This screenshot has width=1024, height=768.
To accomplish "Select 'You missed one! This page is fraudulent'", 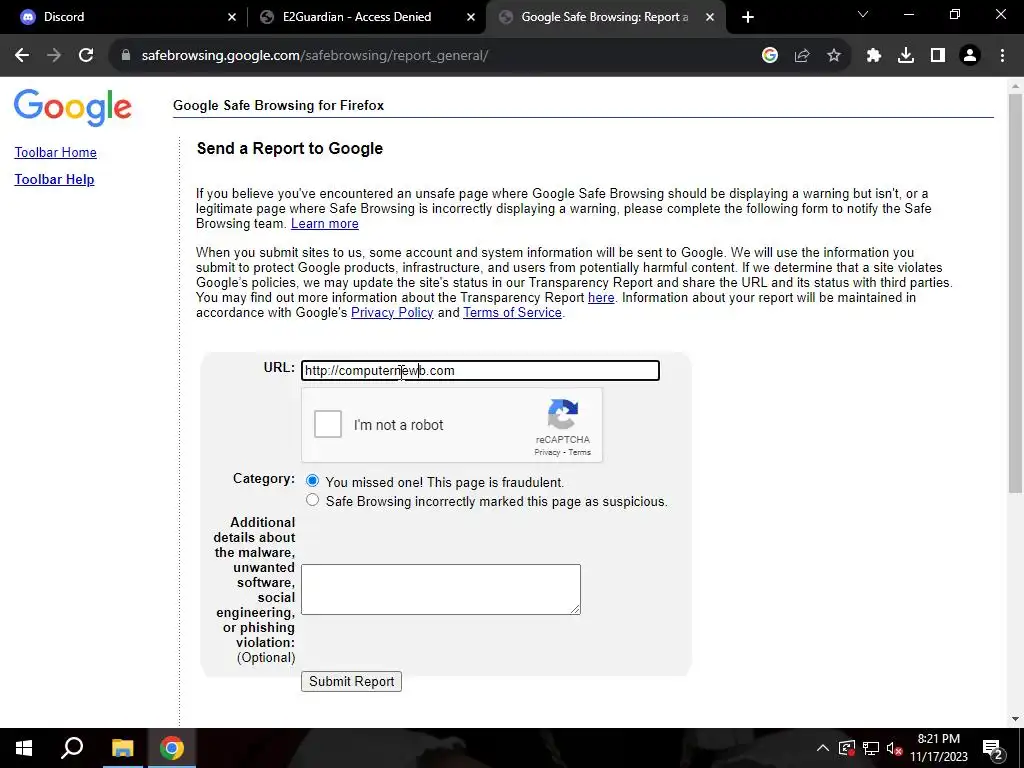I will (x=312, y=481).
